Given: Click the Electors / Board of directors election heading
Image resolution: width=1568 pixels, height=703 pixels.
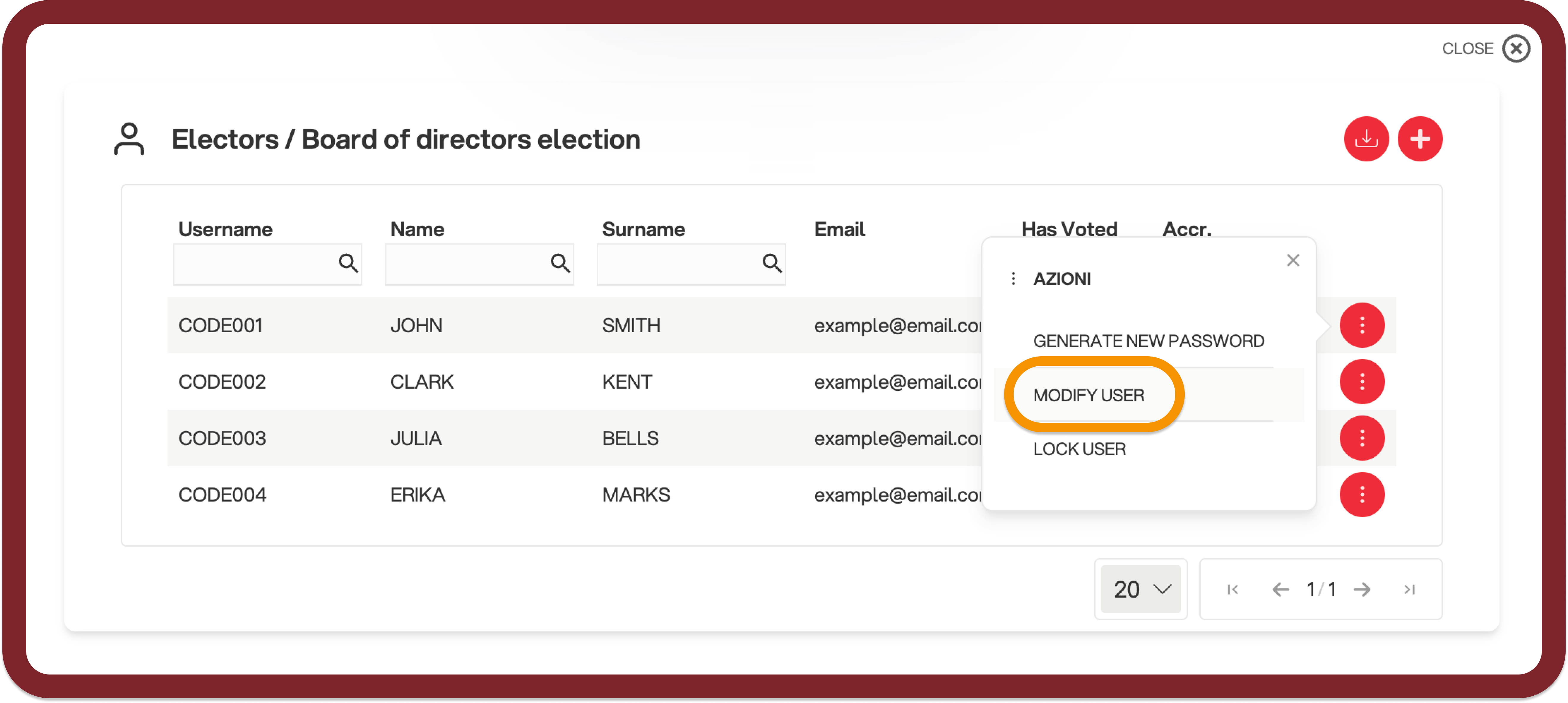Looking at the screenshot, I should tap(406, 139).
